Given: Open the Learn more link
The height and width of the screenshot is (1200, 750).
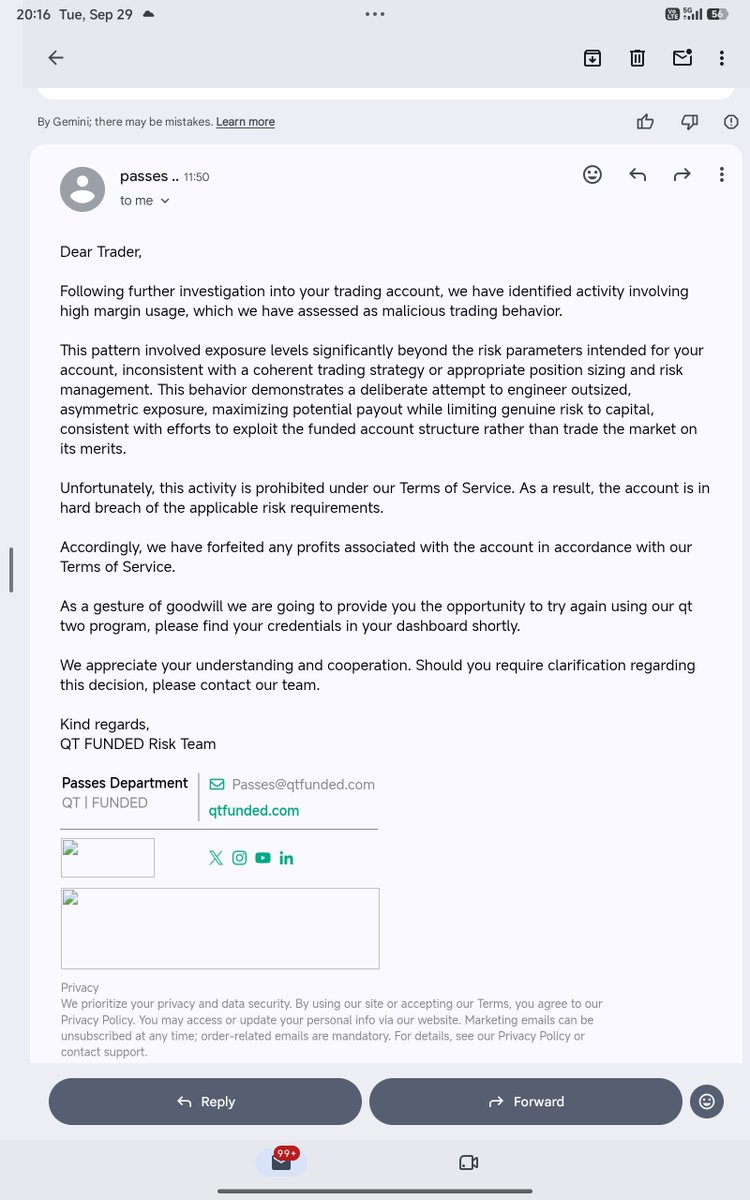Looking at the screenshot, I should (x=245, y=122).
